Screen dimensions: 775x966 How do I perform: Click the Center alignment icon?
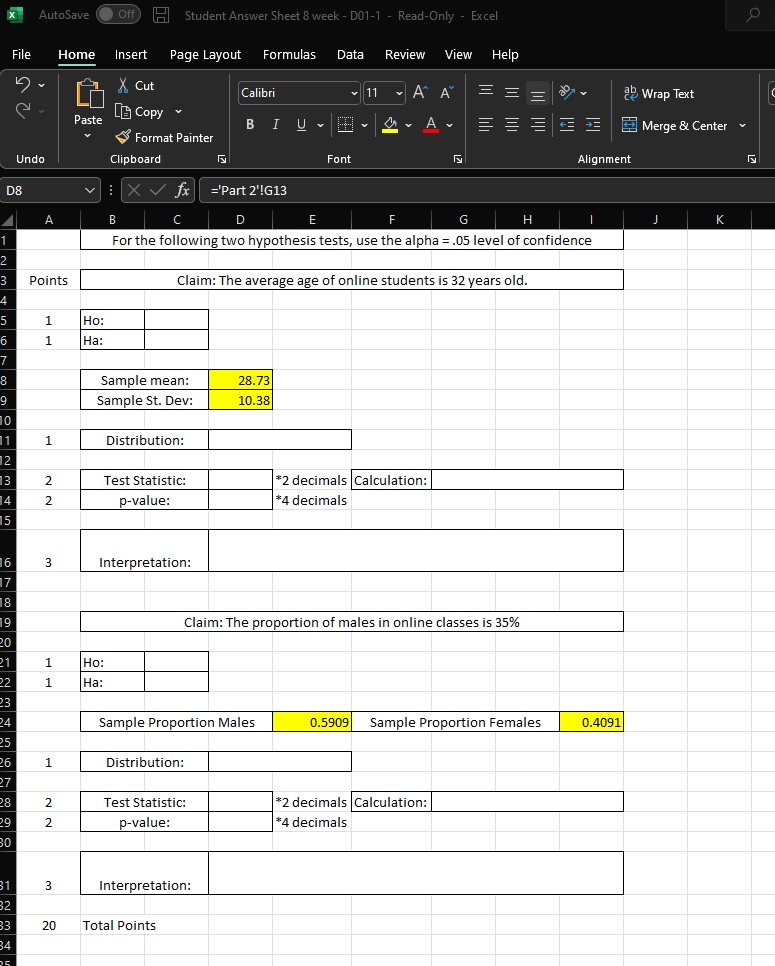tap(512, 125)
